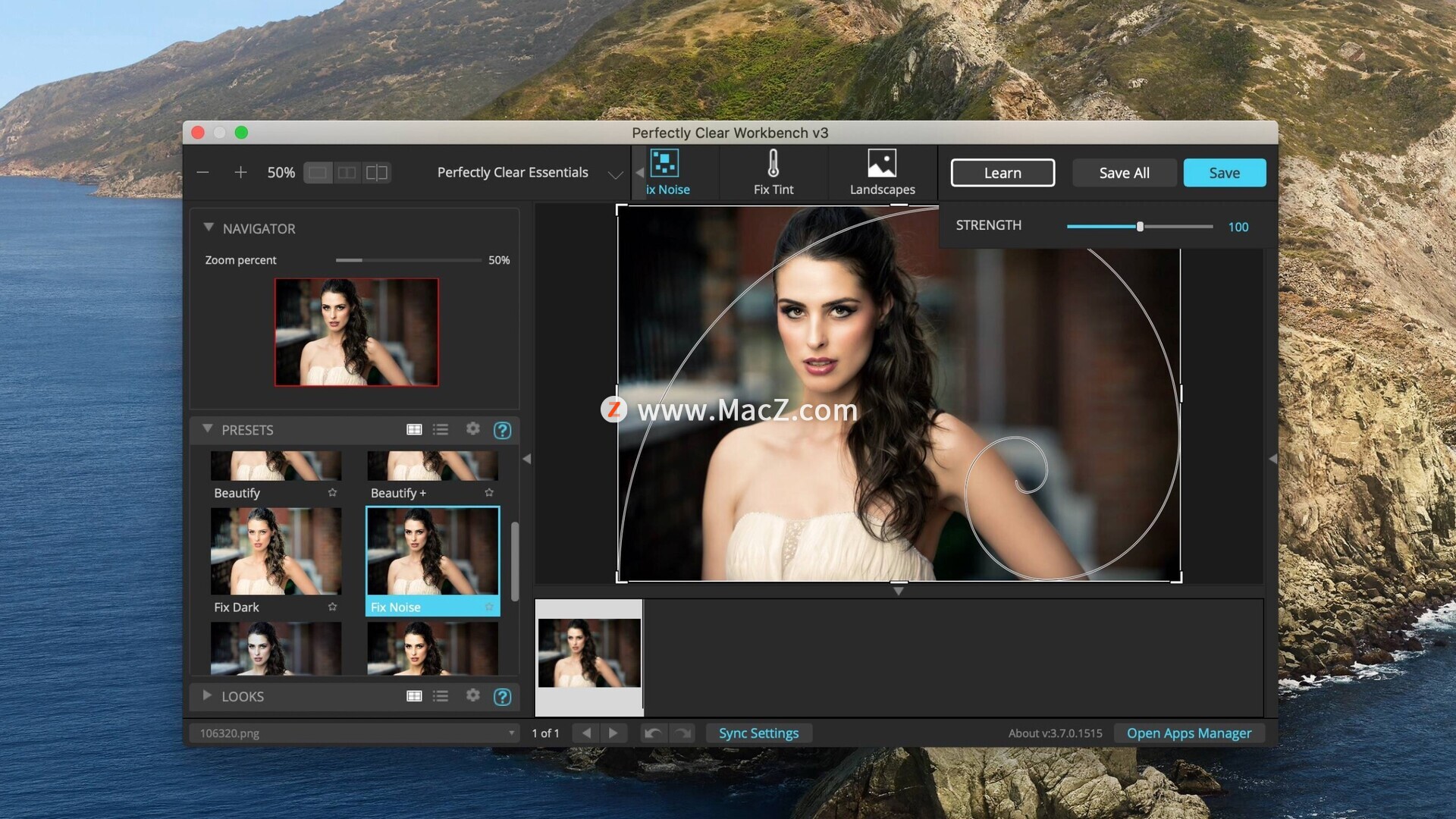Click the presets list scrollbar
The image size is (1456, 819).
tap(515, 561)
